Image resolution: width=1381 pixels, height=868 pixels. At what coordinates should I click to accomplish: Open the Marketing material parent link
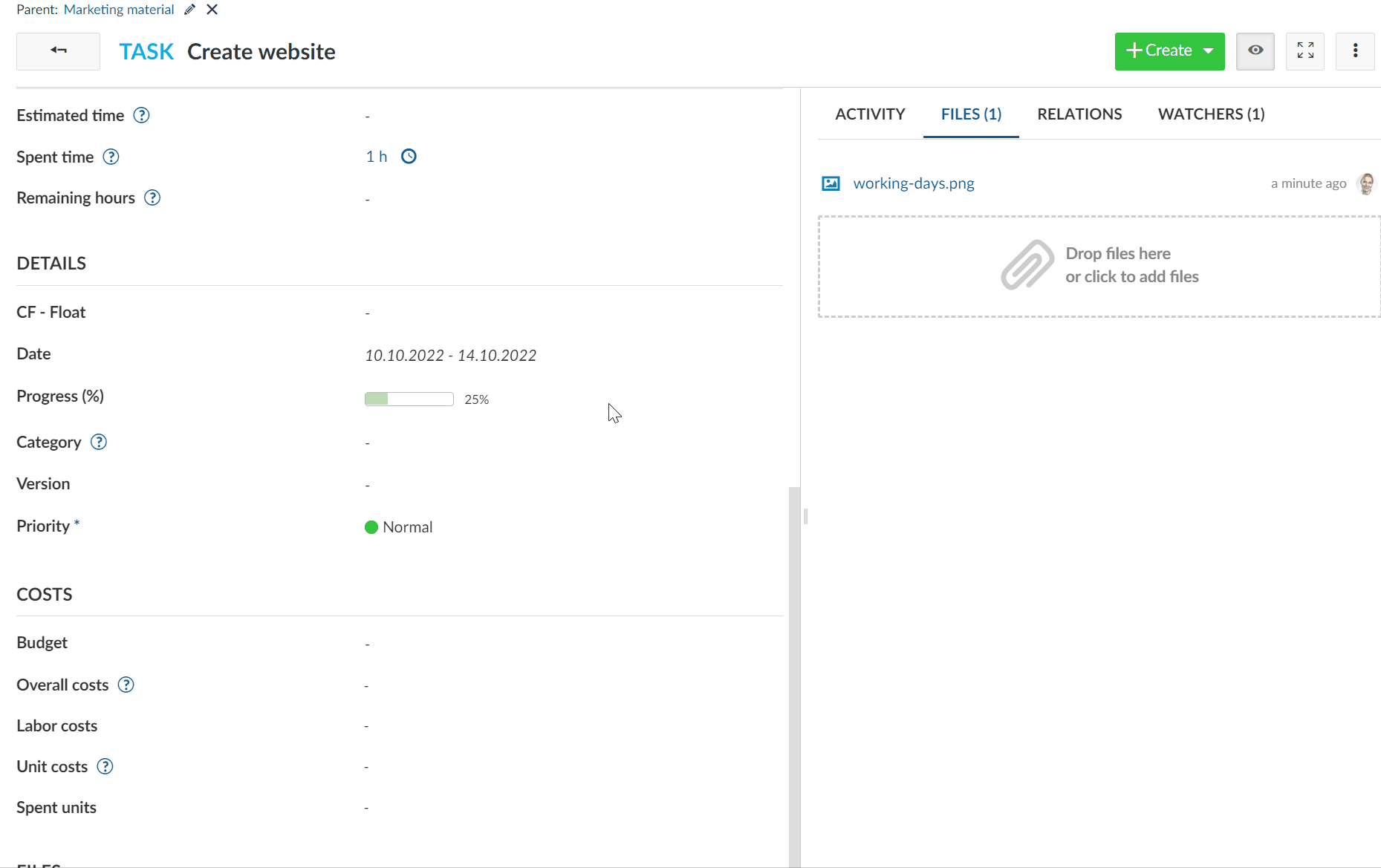point(119,10)
